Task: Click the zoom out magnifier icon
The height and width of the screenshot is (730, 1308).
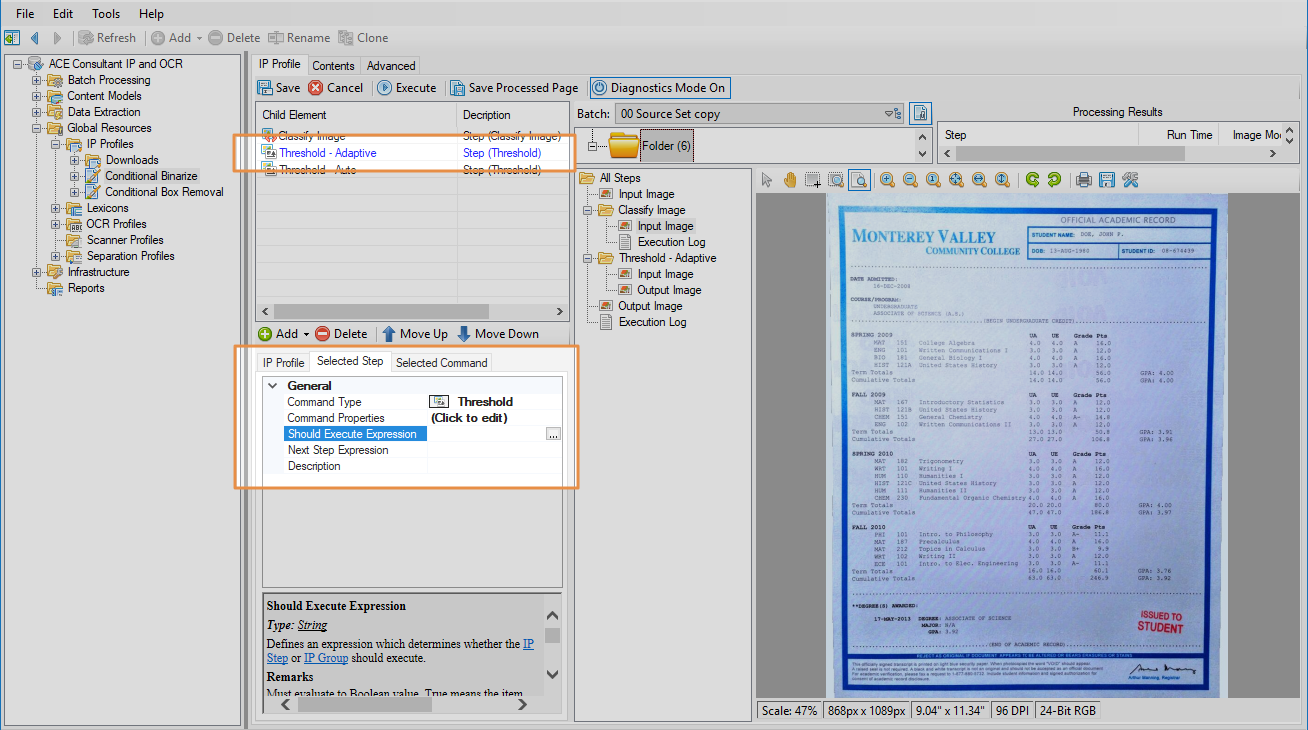Action: [910, 180]
